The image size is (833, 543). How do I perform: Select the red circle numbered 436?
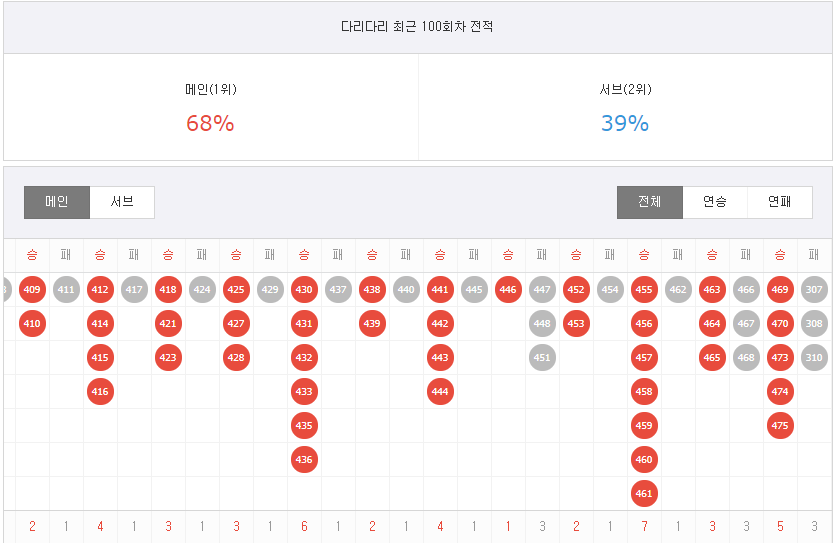pos(304,460)
